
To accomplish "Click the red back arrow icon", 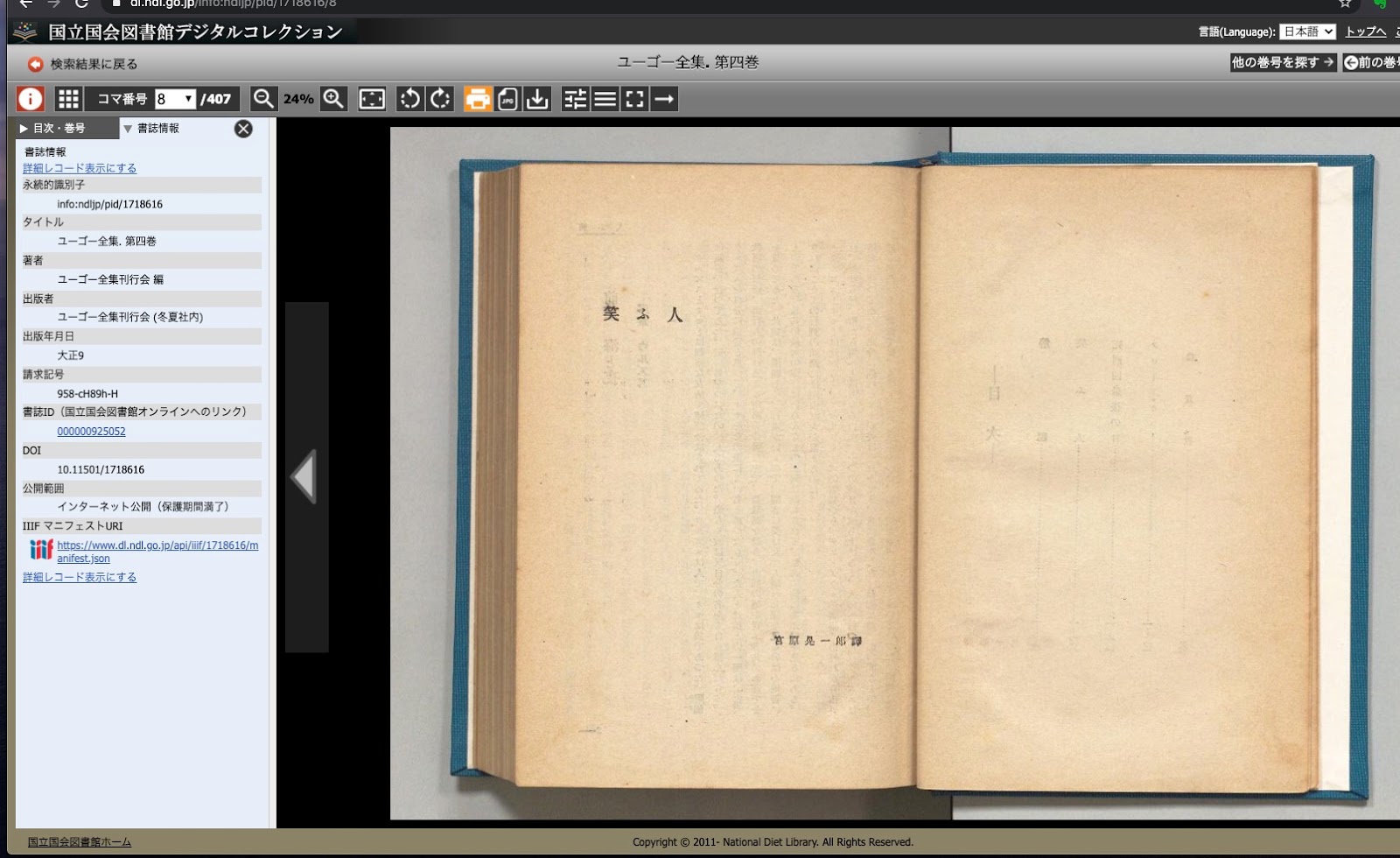I will (x=35, y=64).
